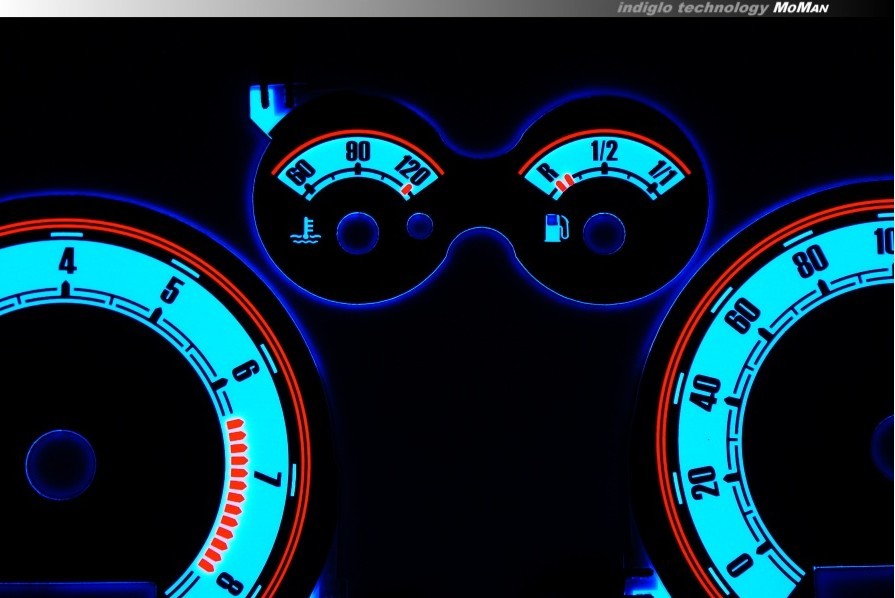Click the 0 mark on the speedometer
The width and height of the screenshot is (895, 598).
740,565
